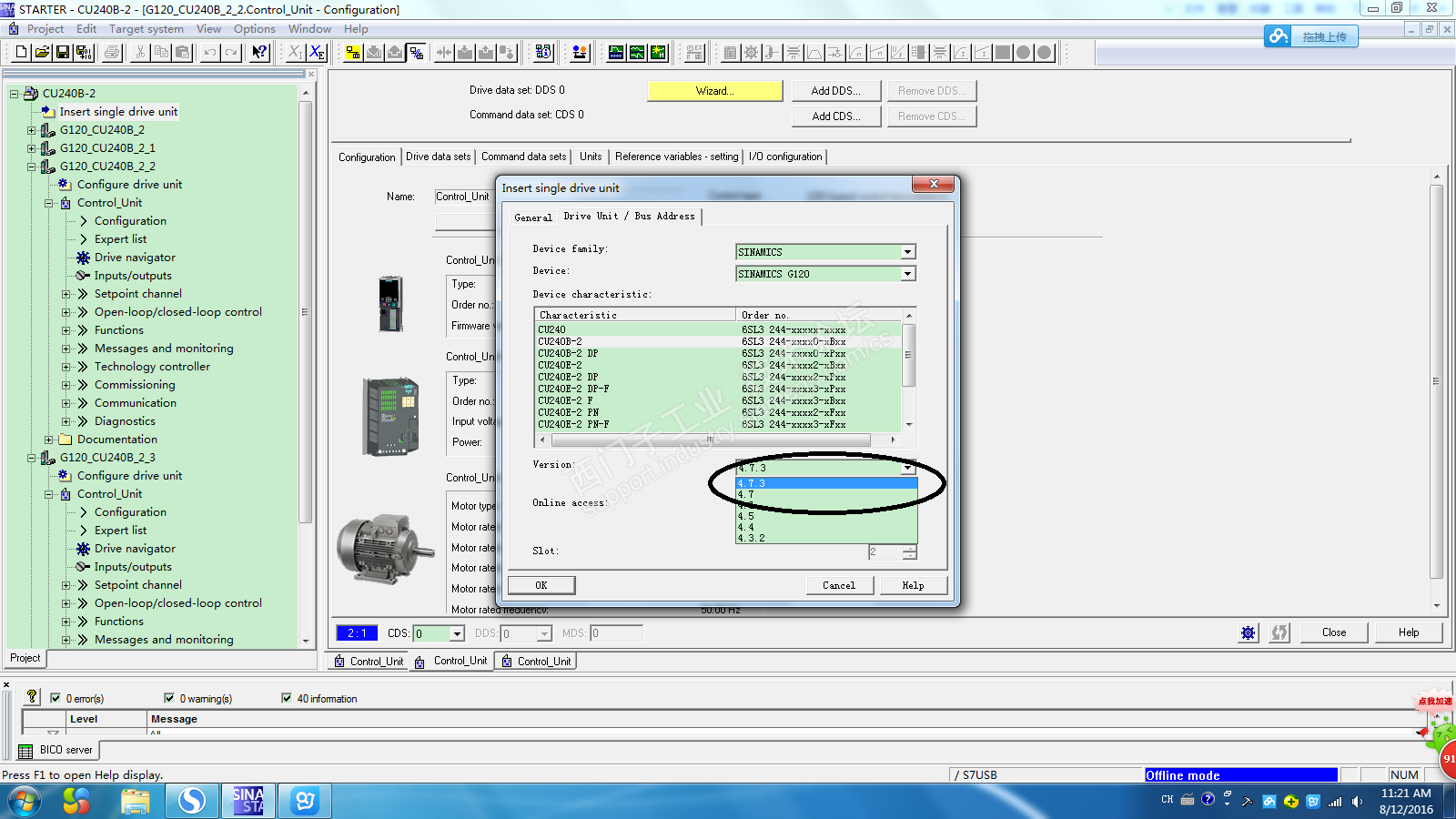Click the help icon in message panel
This screenshot has width=1456, height=819.
(32, 697)
